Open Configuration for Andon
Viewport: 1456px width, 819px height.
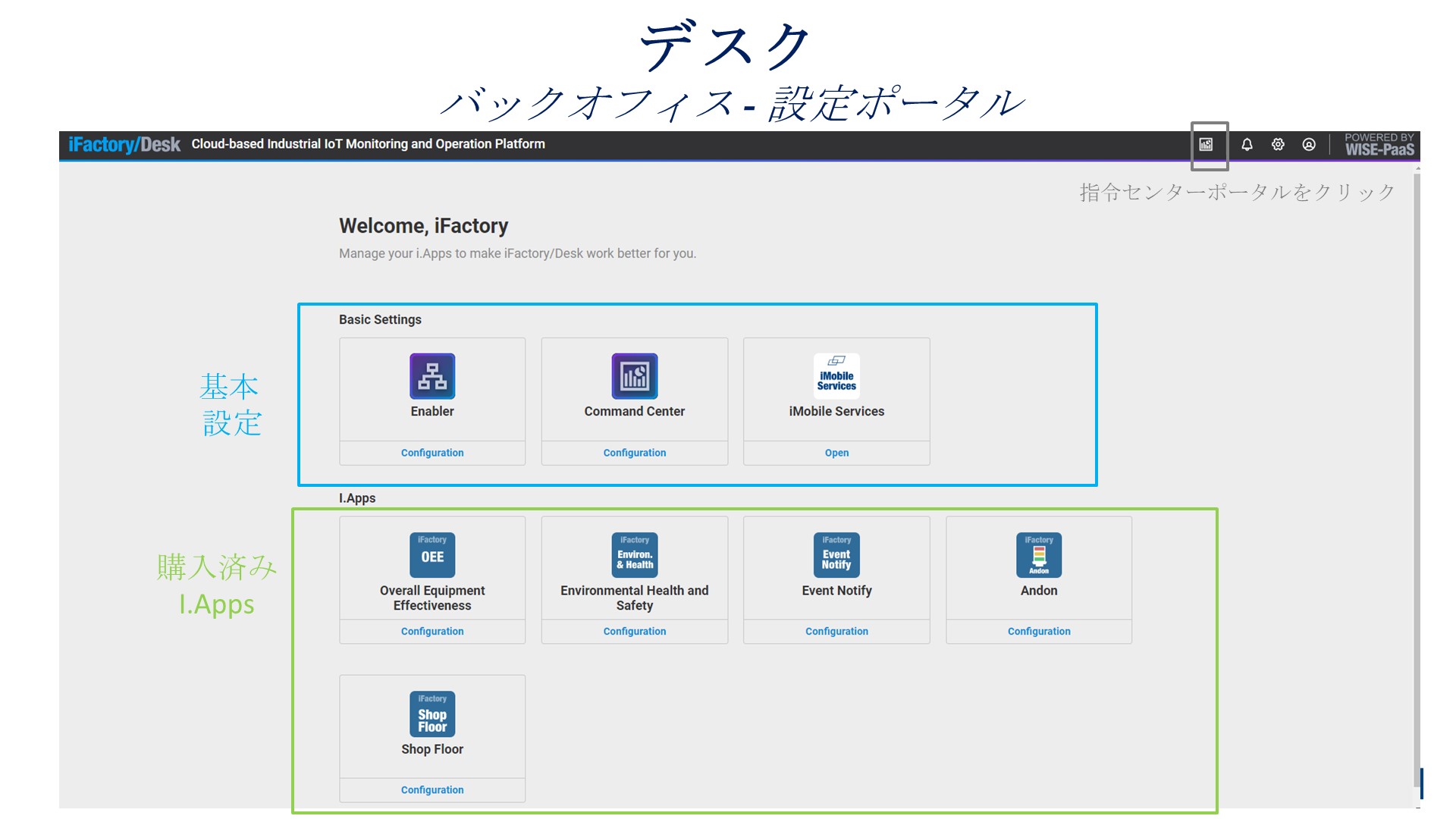click(1039, 631)
